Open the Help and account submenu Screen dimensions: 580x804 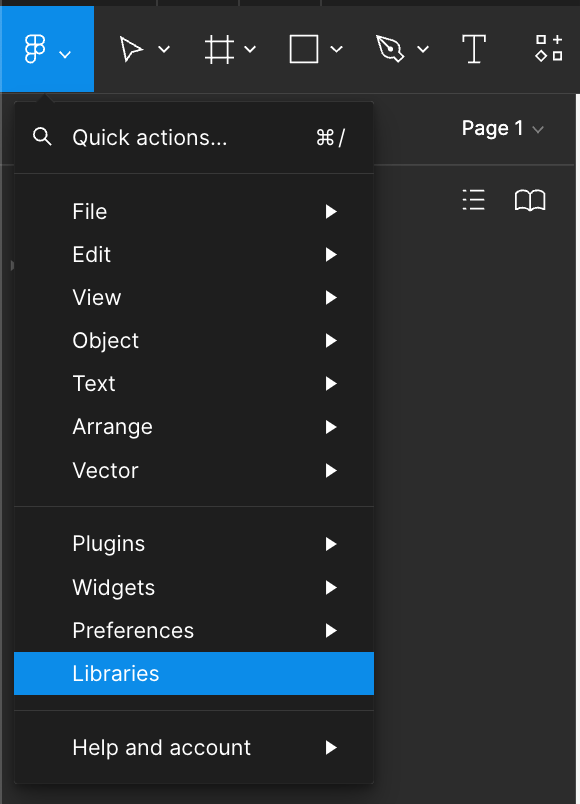161,747
